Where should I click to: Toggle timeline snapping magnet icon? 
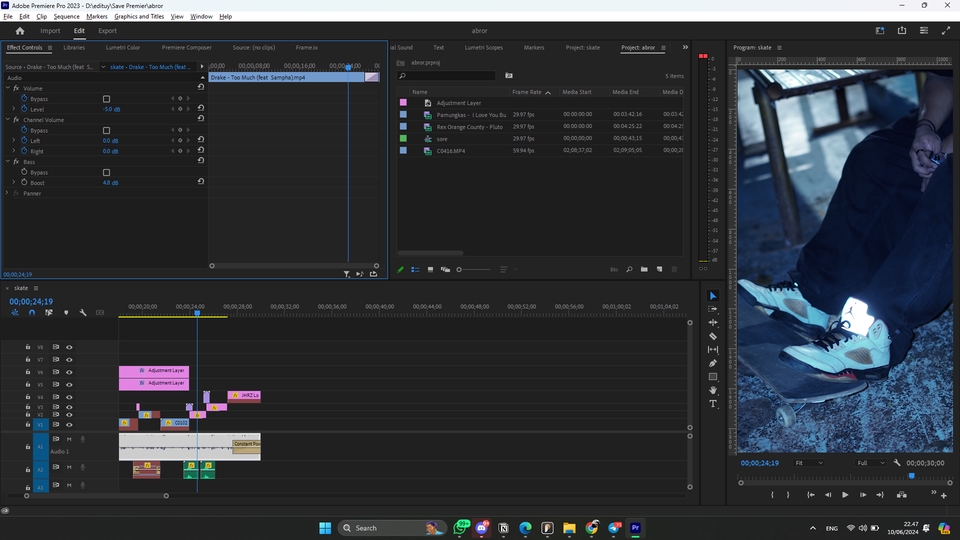(x=32, y=312)
